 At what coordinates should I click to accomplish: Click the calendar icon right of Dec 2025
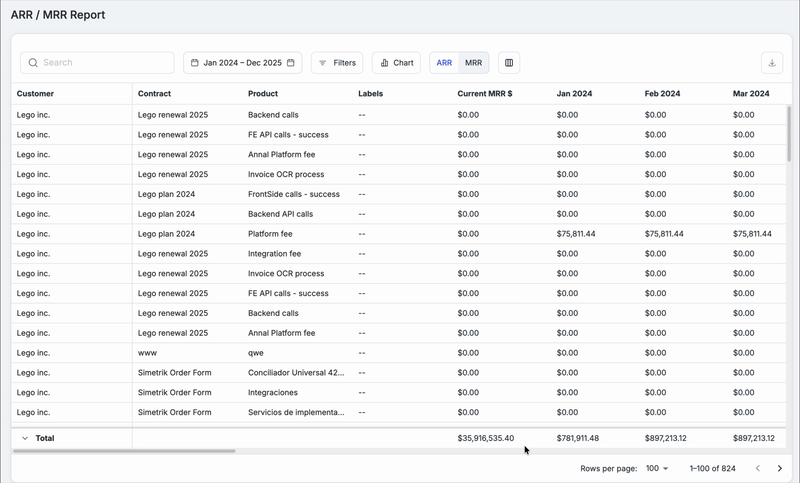tap(291, 63)
